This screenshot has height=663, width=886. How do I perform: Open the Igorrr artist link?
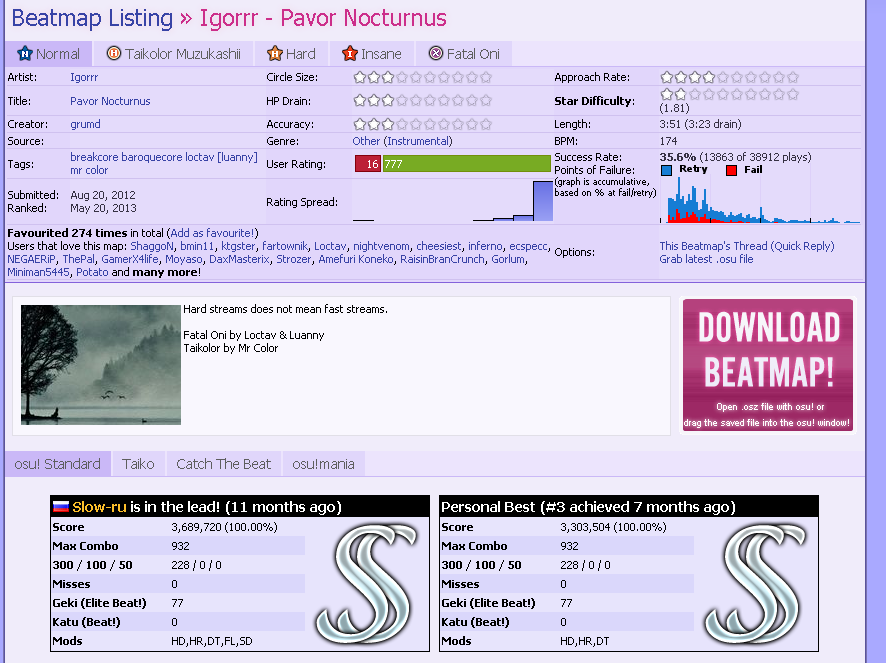coord(84,77)
